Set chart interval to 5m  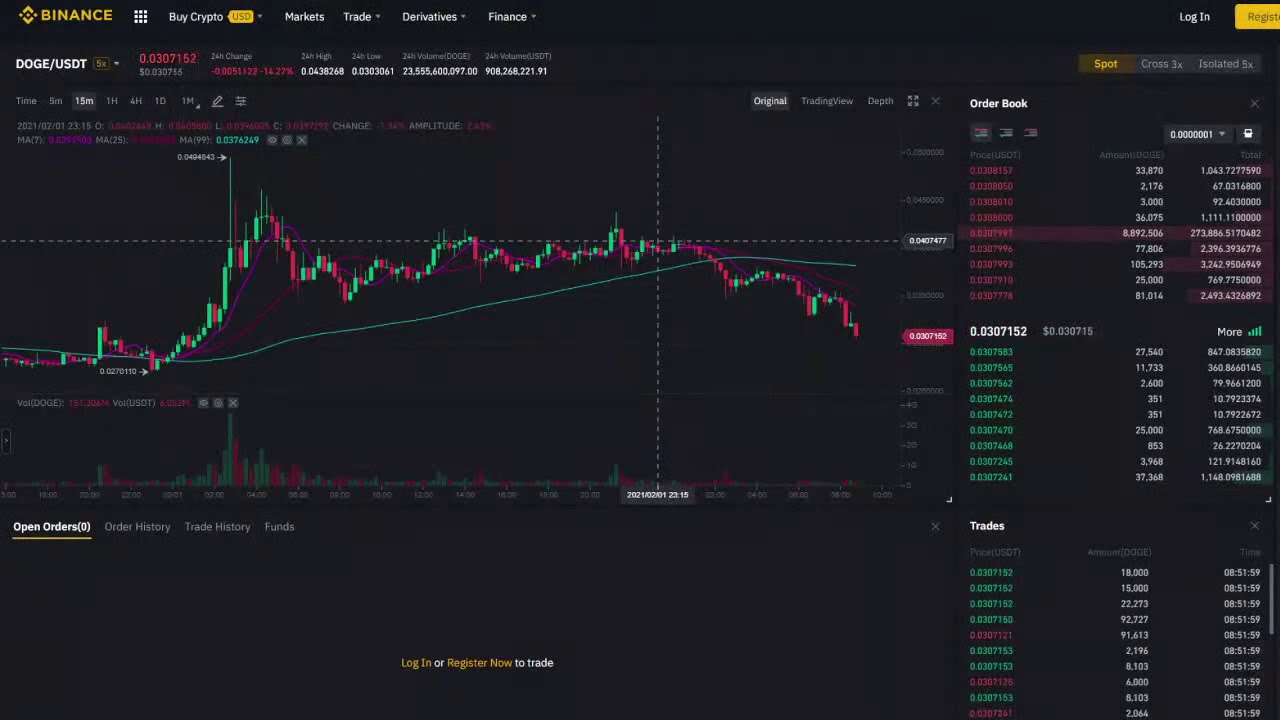pos(55,101)
